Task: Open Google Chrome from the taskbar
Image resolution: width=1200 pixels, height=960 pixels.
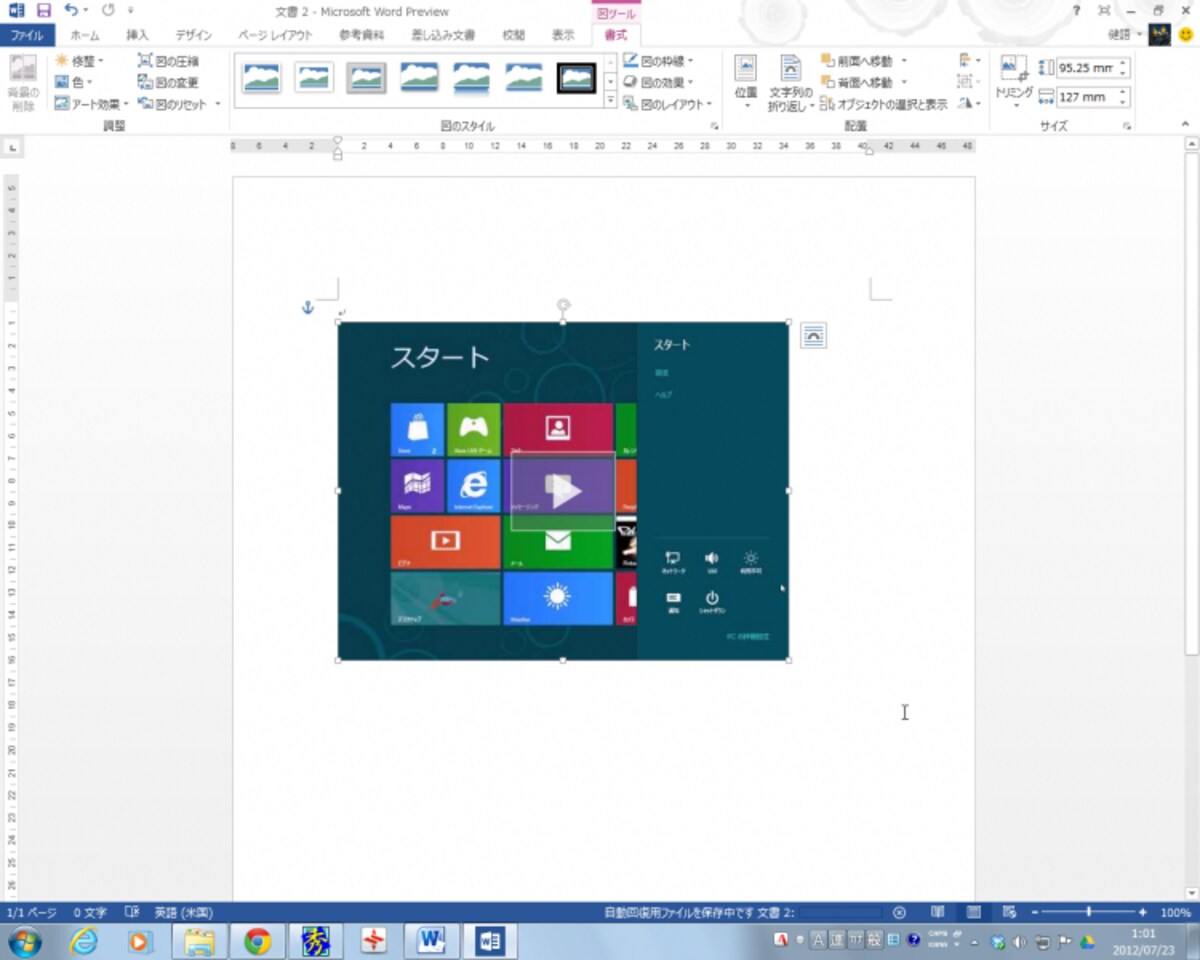Action: 257,941
